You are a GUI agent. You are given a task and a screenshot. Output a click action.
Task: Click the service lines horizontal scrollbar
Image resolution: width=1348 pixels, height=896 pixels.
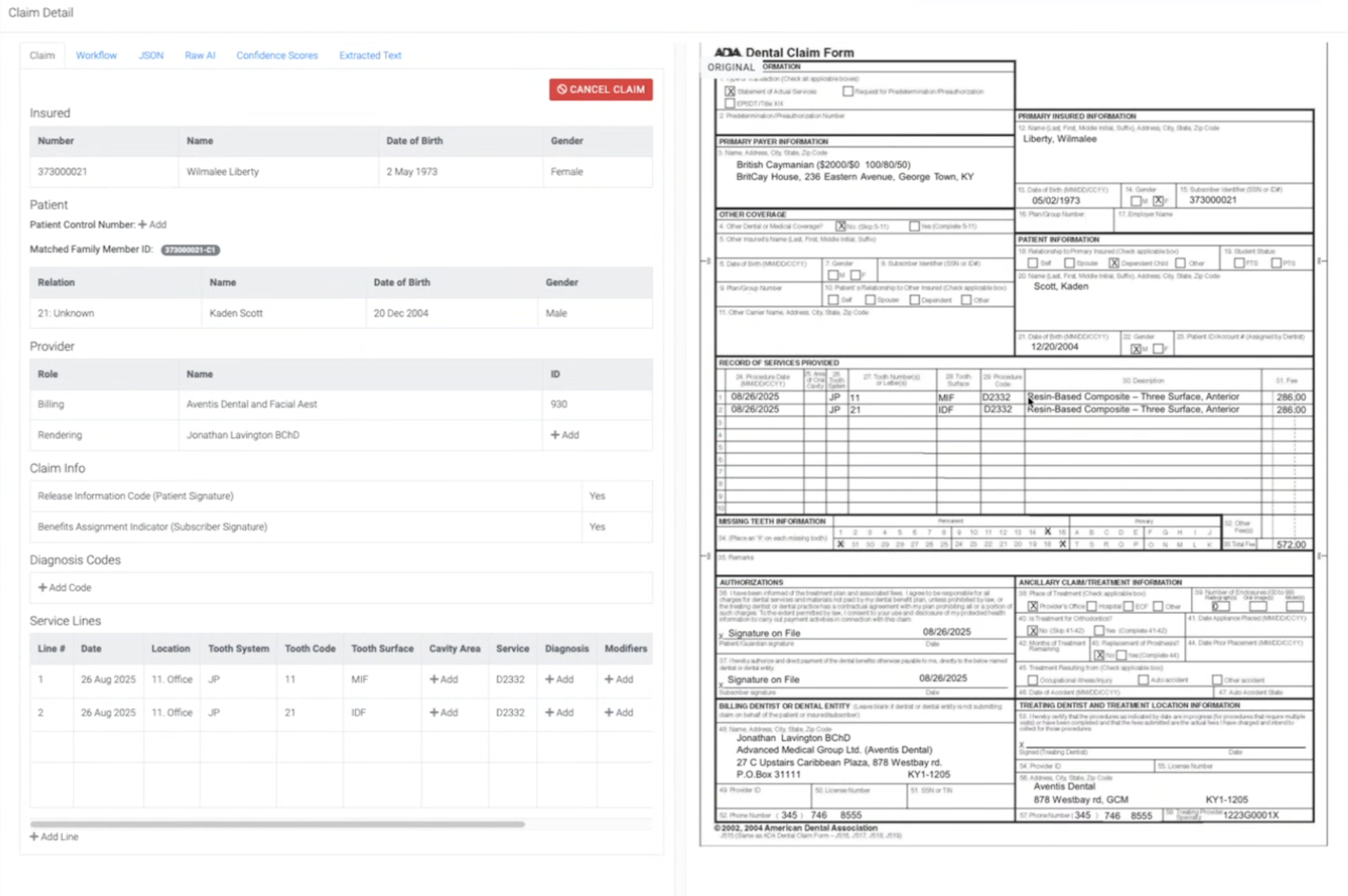277,824
